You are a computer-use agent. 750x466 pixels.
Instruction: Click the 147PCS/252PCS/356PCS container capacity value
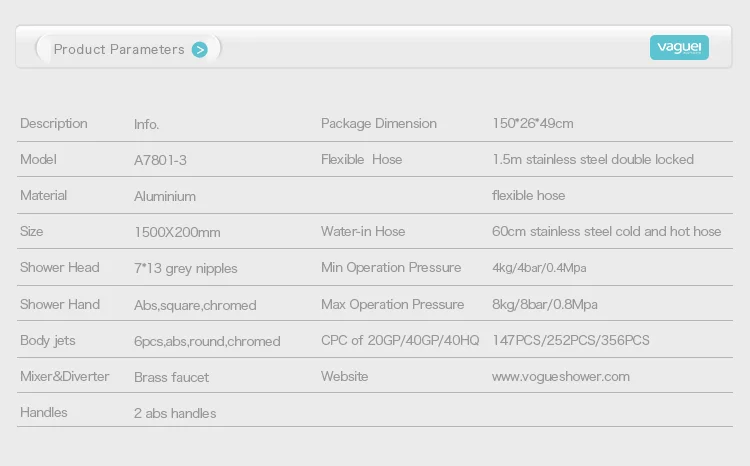tap(571, 341)
